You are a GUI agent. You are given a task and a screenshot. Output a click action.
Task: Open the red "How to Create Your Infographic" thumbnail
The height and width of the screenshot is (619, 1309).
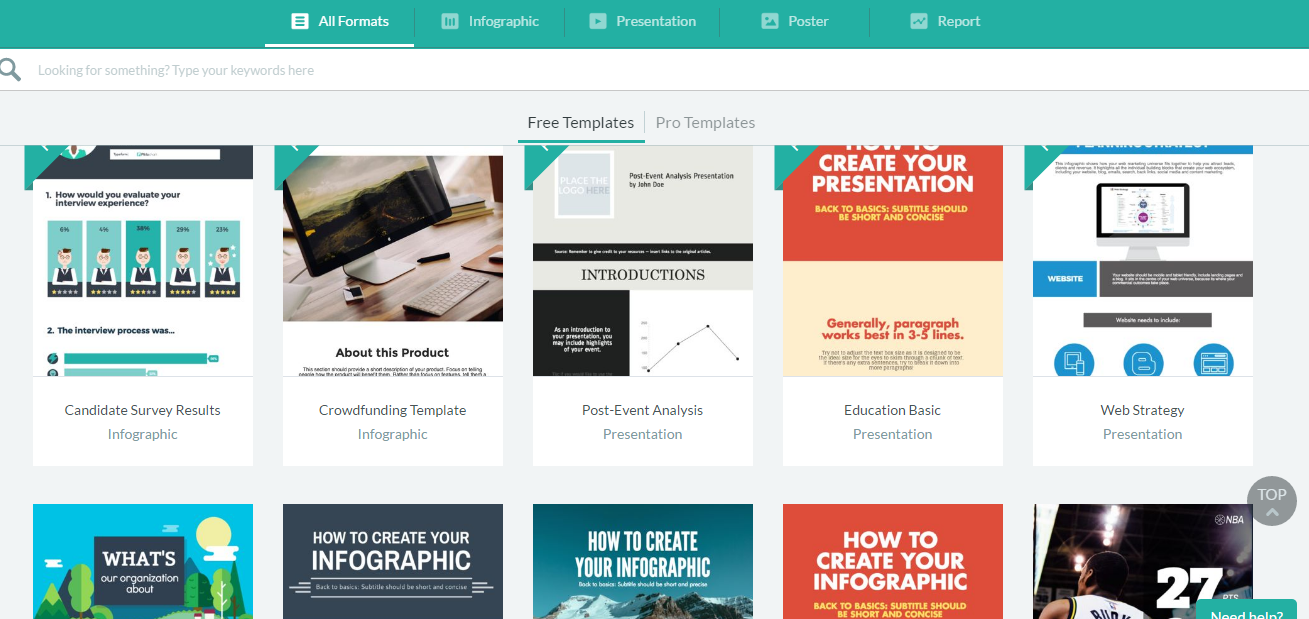pyautogui.click(x=893, y=561)
